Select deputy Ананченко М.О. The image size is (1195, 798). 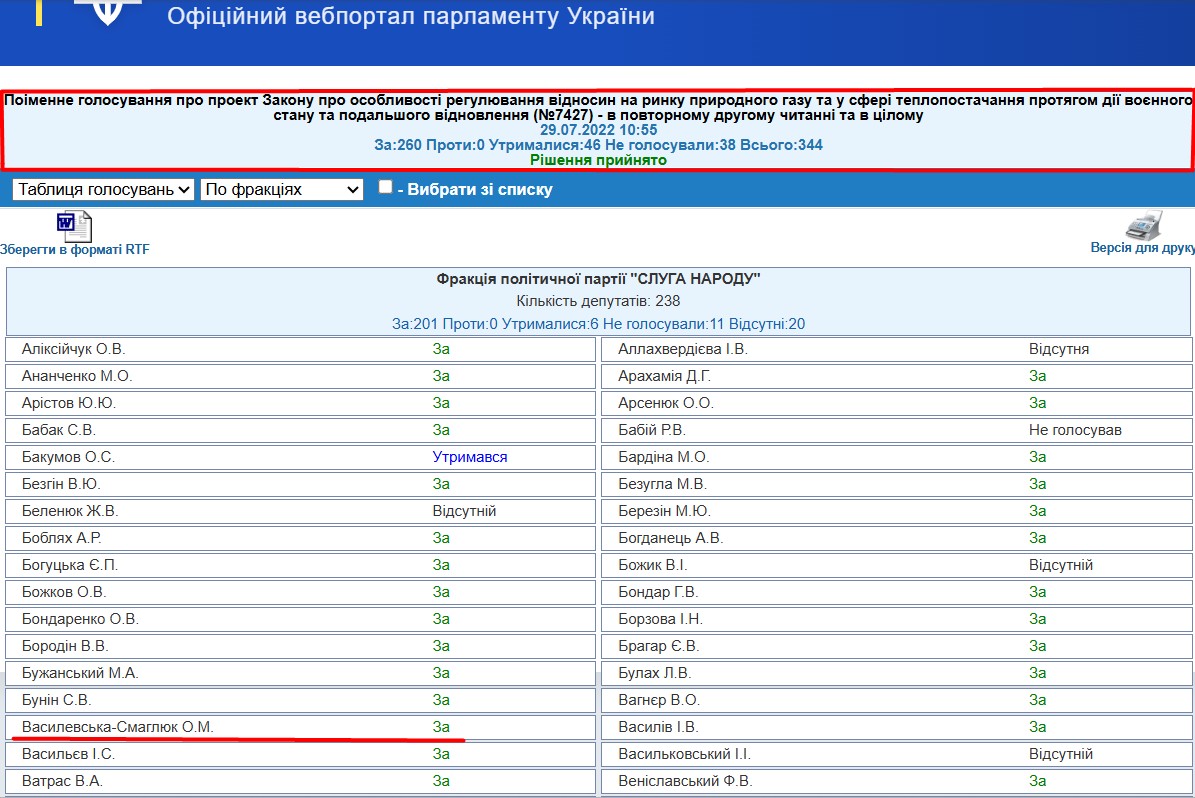click(77, 376)
